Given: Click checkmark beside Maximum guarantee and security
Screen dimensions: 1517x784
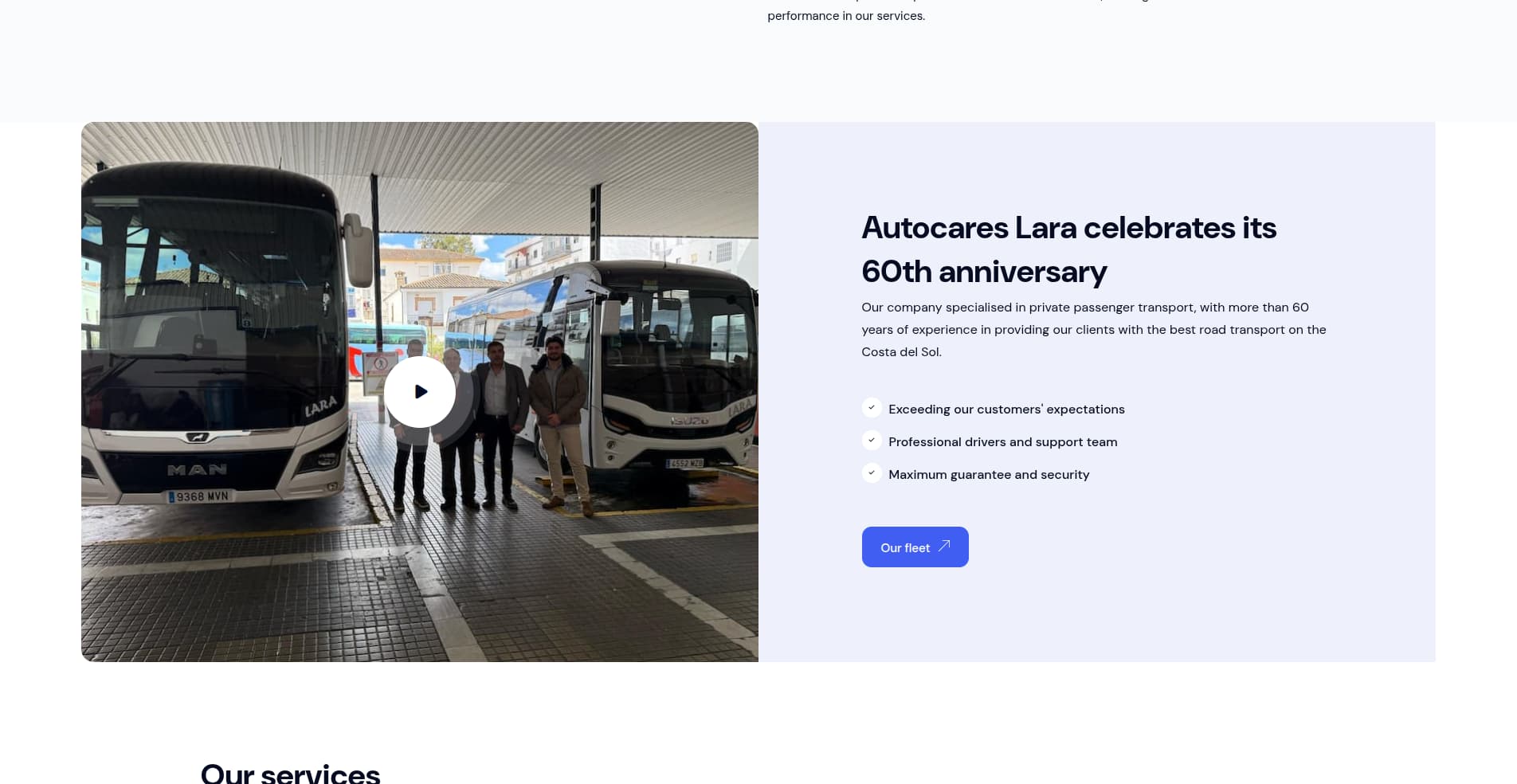Looking at the screenshot, I should pyautogui.click(x=872, y=473).
